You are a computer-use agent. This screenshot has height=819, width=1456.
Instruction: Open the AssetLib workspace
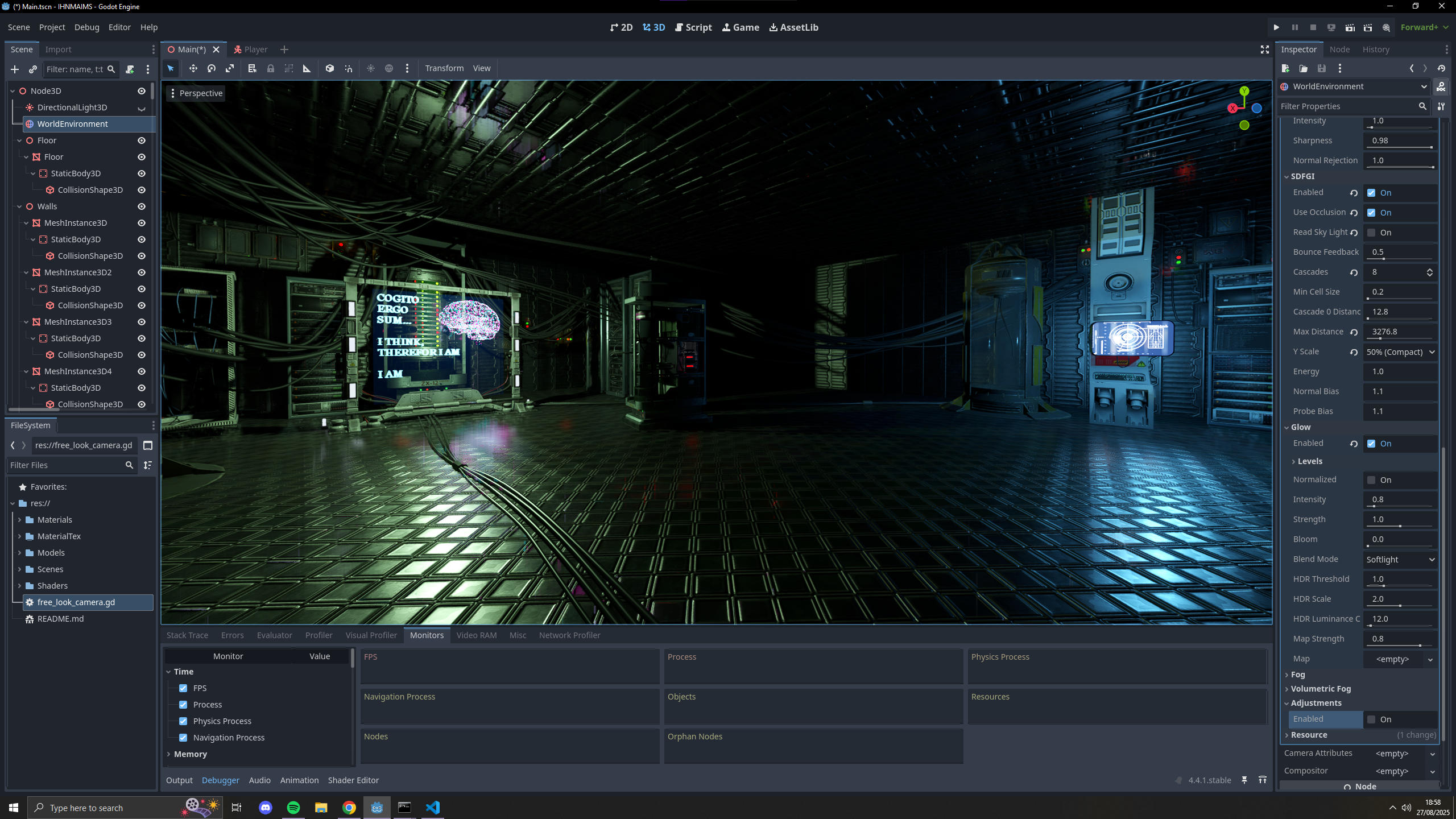click(x=793, y=27)
